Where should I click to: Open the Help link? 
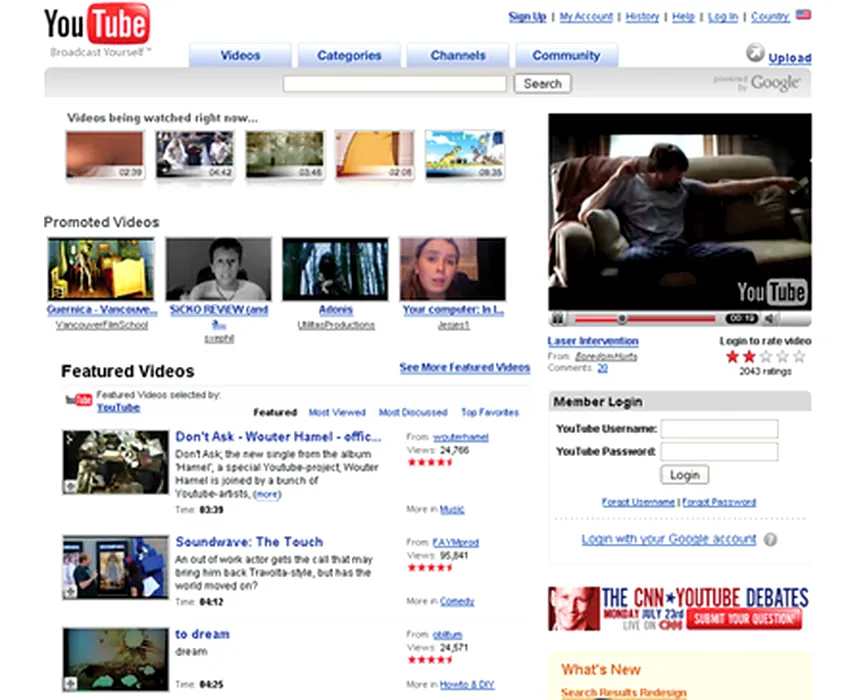tap(683, 17)
